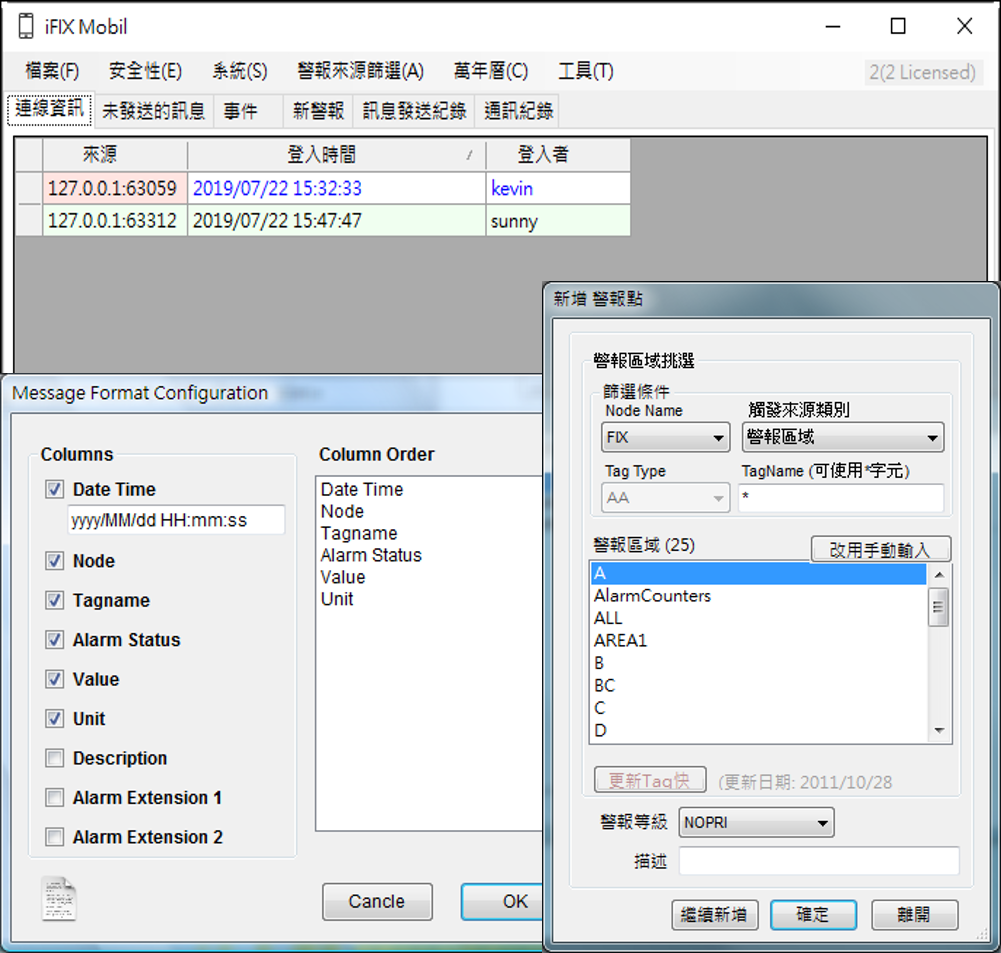Click the document icon in Message Format dialog

coord(58,898)
